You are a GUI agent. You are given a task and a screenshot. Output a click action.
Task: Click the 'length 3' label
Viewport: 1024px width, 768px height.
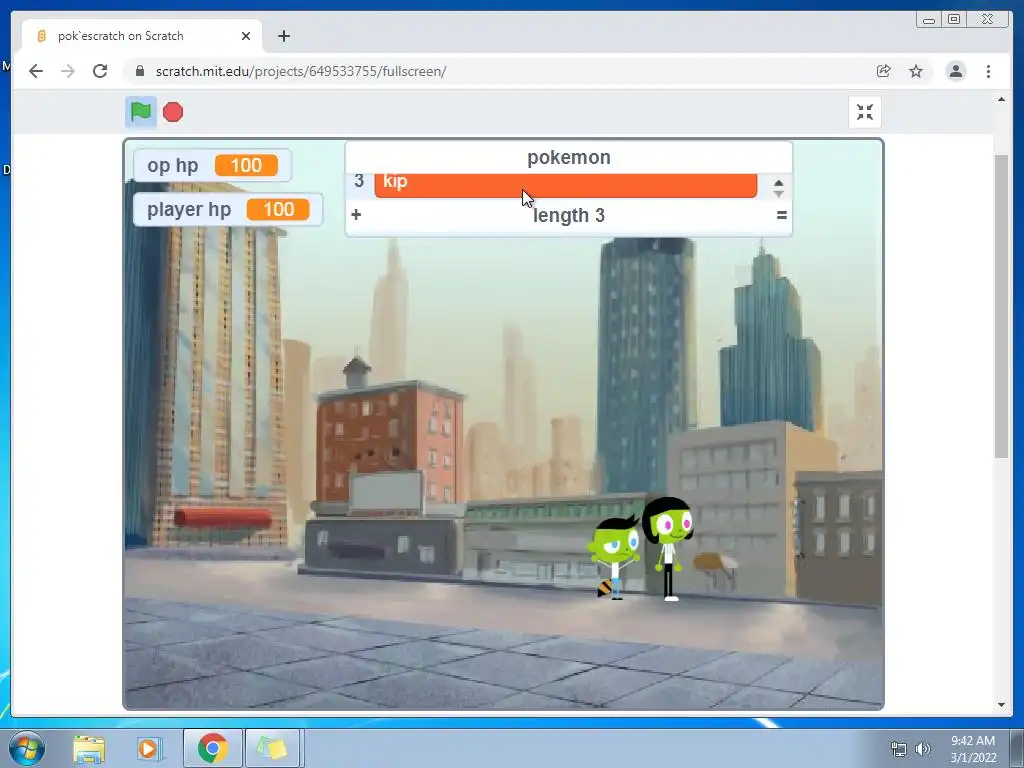coord(569,216)
